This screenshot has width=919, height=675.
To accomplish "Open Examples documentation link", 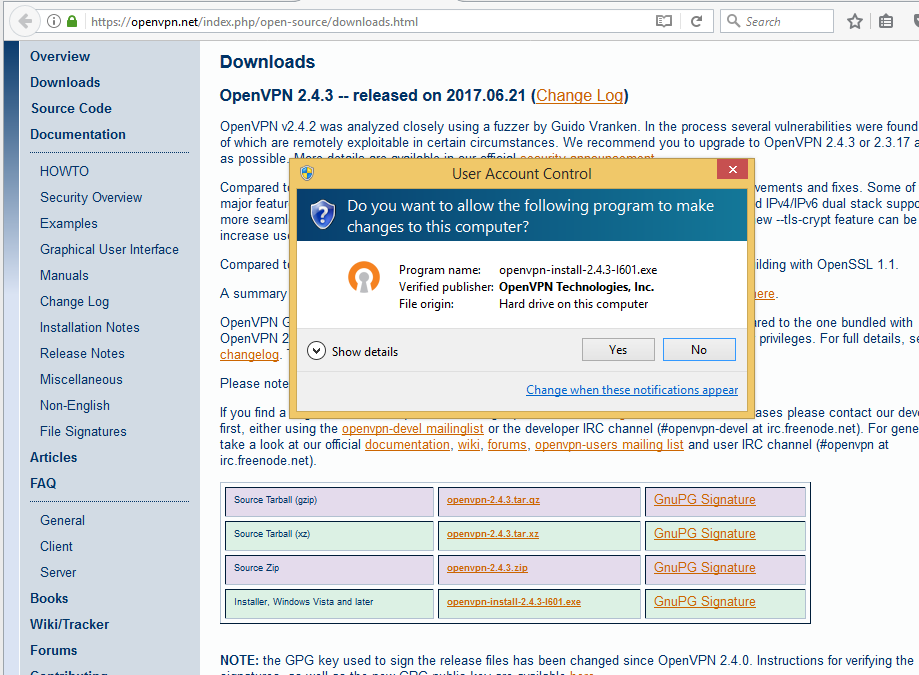I will [69, 223].
